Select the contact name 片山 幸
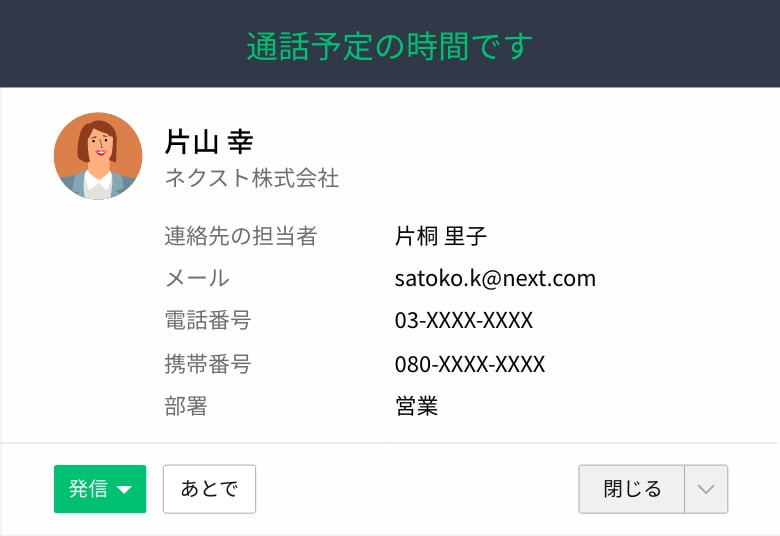The width and height of the screenshot is (780, 536). coord(209,142)
